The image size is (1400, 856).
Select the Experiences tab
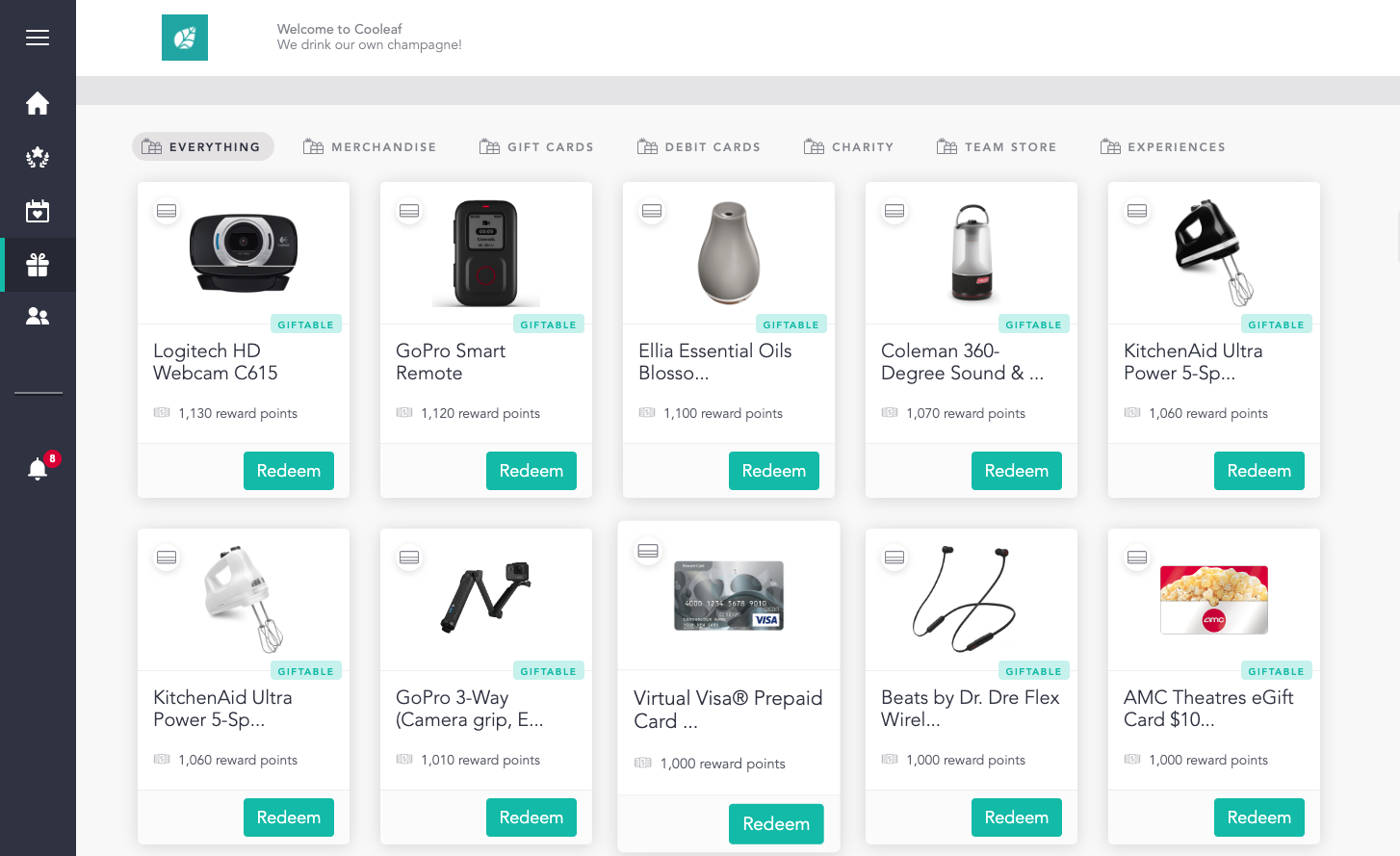pyautogui.click(x=1163, y=147)
